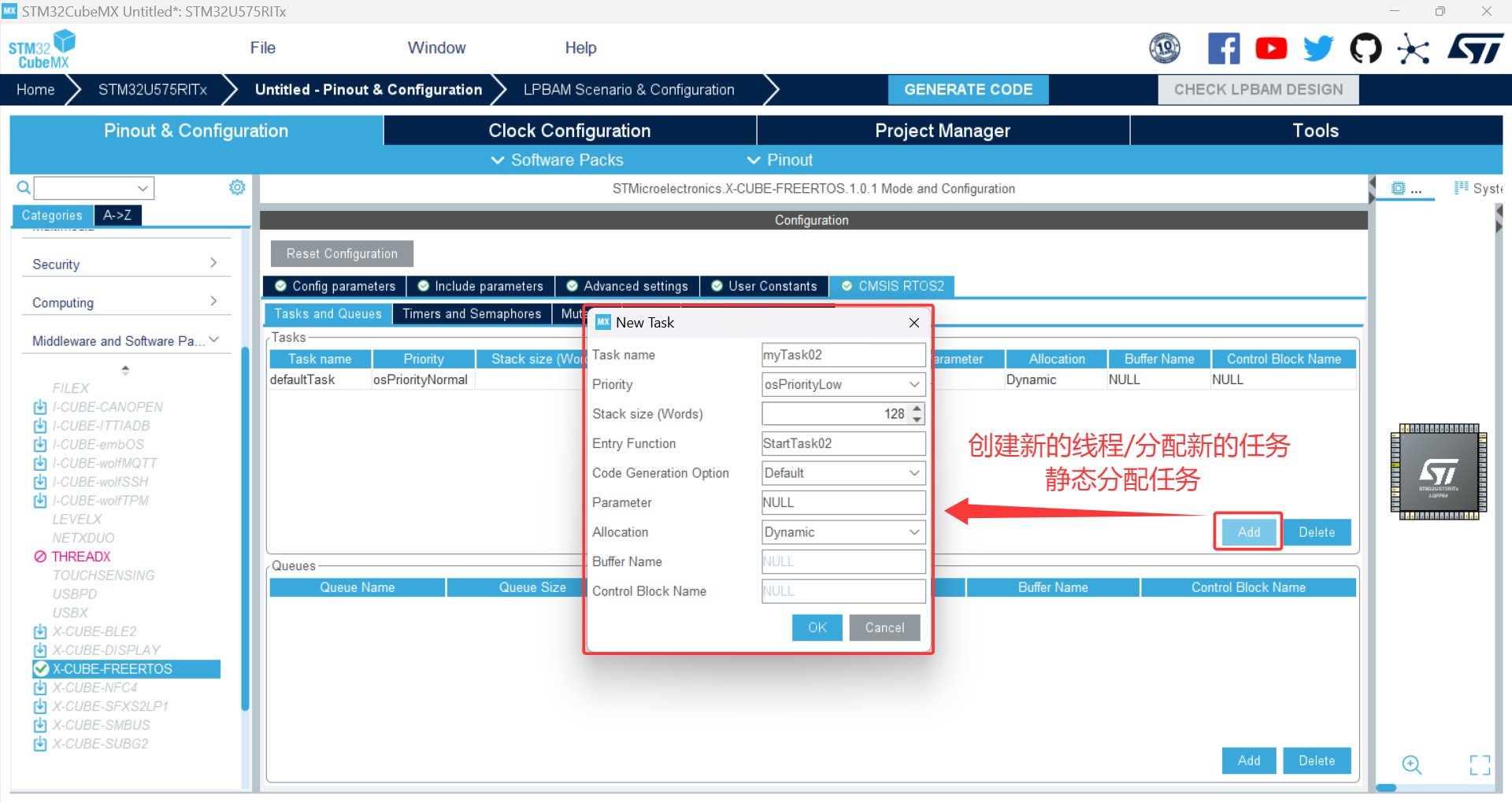Image resolution: width=1512 pixels, height=803 pixels.
Task: Click the Parameter input field
Action: [843, 502]
